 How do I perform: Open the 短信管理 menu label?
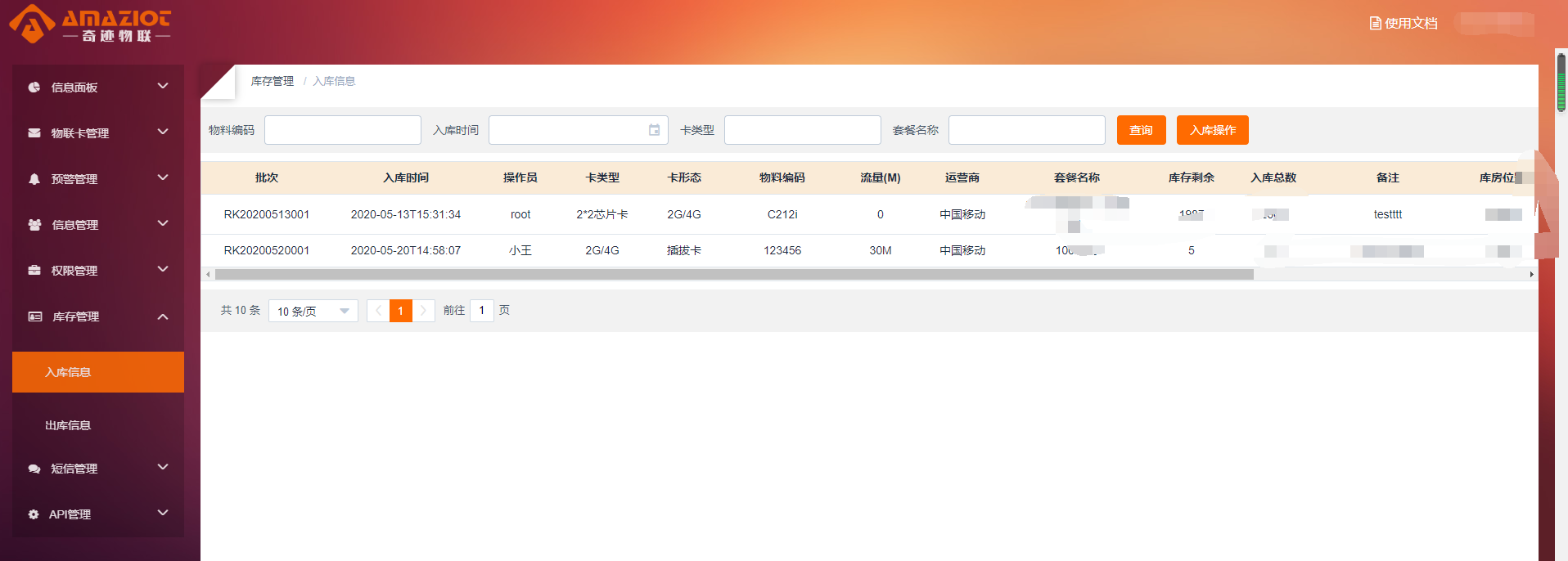[74, 469]
